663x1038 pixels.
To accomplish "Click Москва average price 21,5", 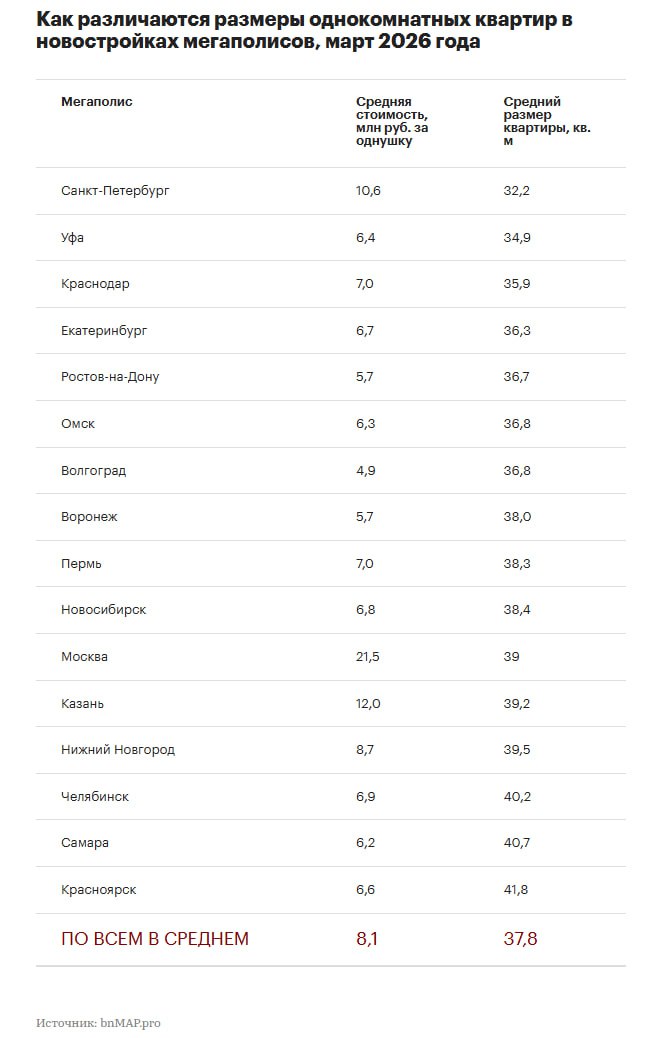I will click(368, 657).
